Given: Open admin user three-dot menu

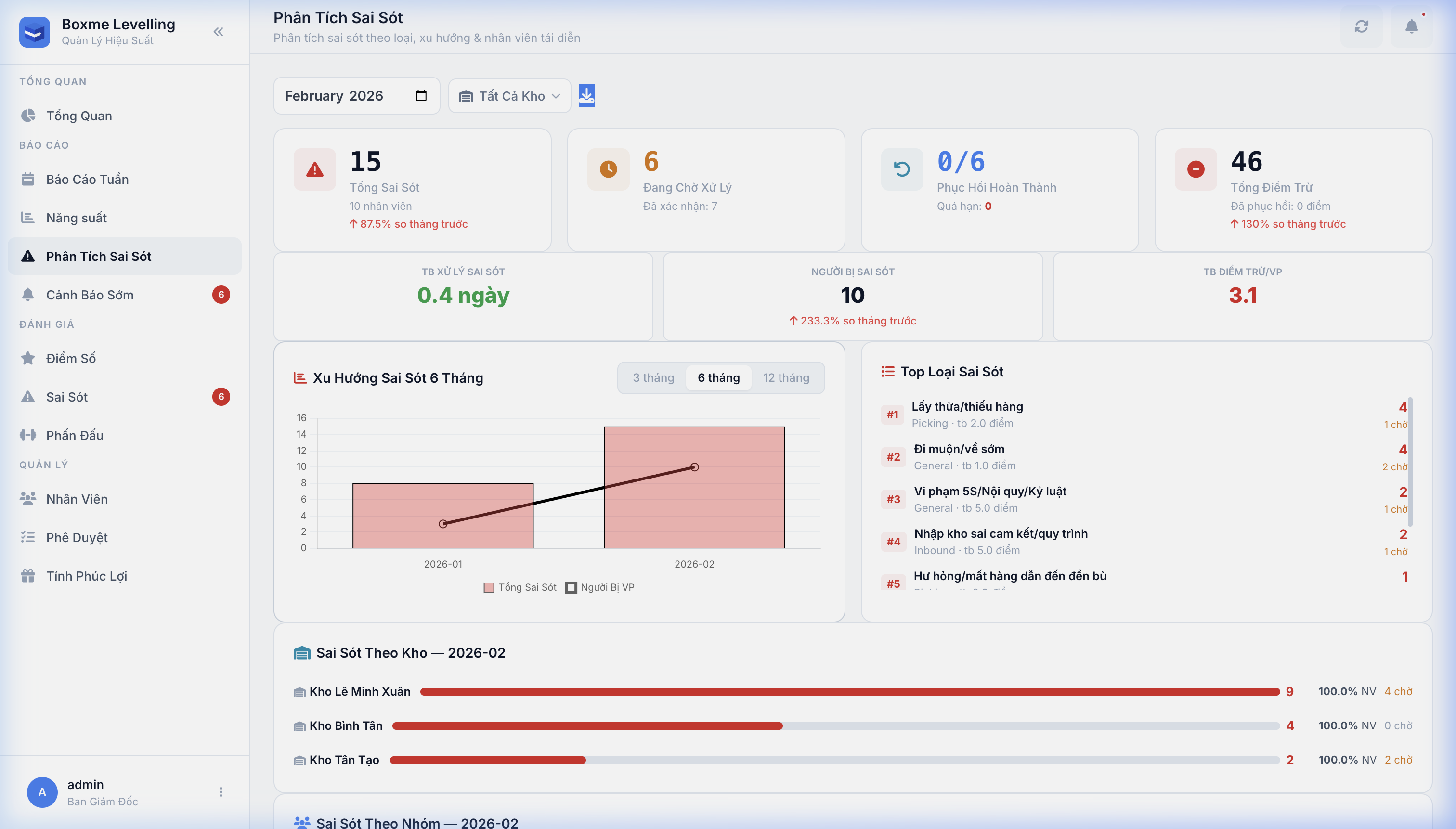Looking at the screenshot, I should (x=221, y=792).
